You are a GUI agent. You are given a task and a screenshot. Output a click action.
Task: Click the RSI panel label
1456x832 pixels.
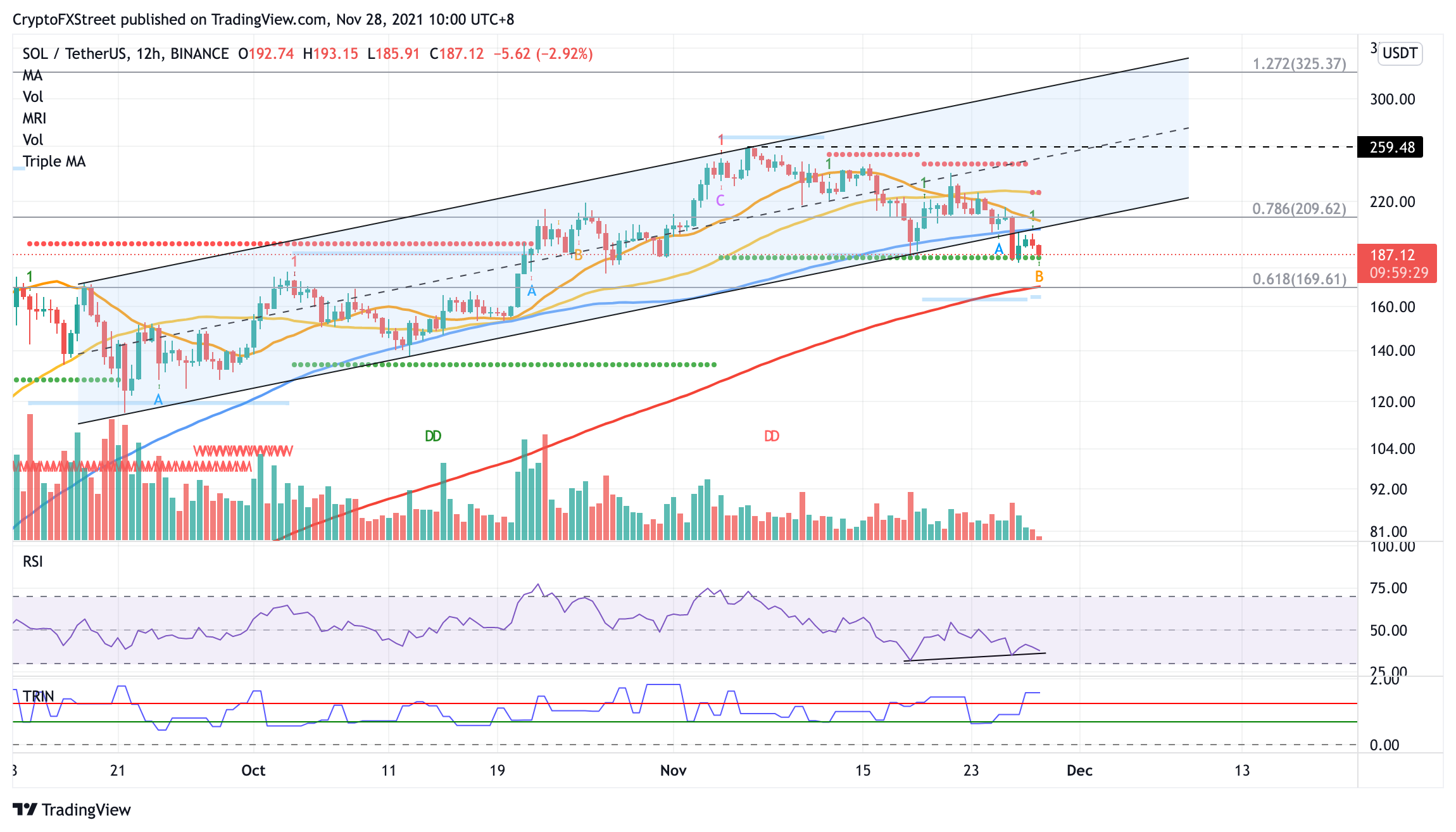(33, 562)
